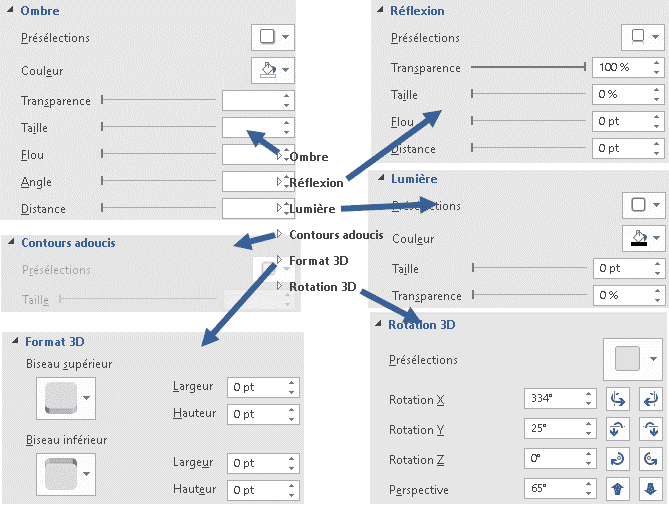Open the Ombre Présélections dropdown
This screenshot has height=505, width=669.
(273, 37)
